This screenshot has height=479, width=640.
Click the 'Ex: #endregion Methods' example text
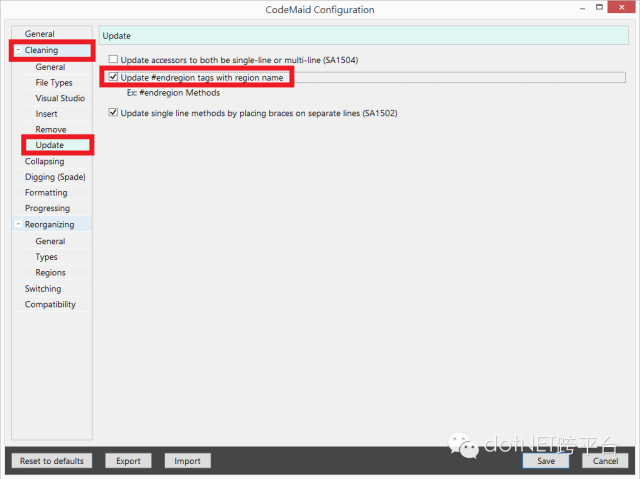click(173, 93)
